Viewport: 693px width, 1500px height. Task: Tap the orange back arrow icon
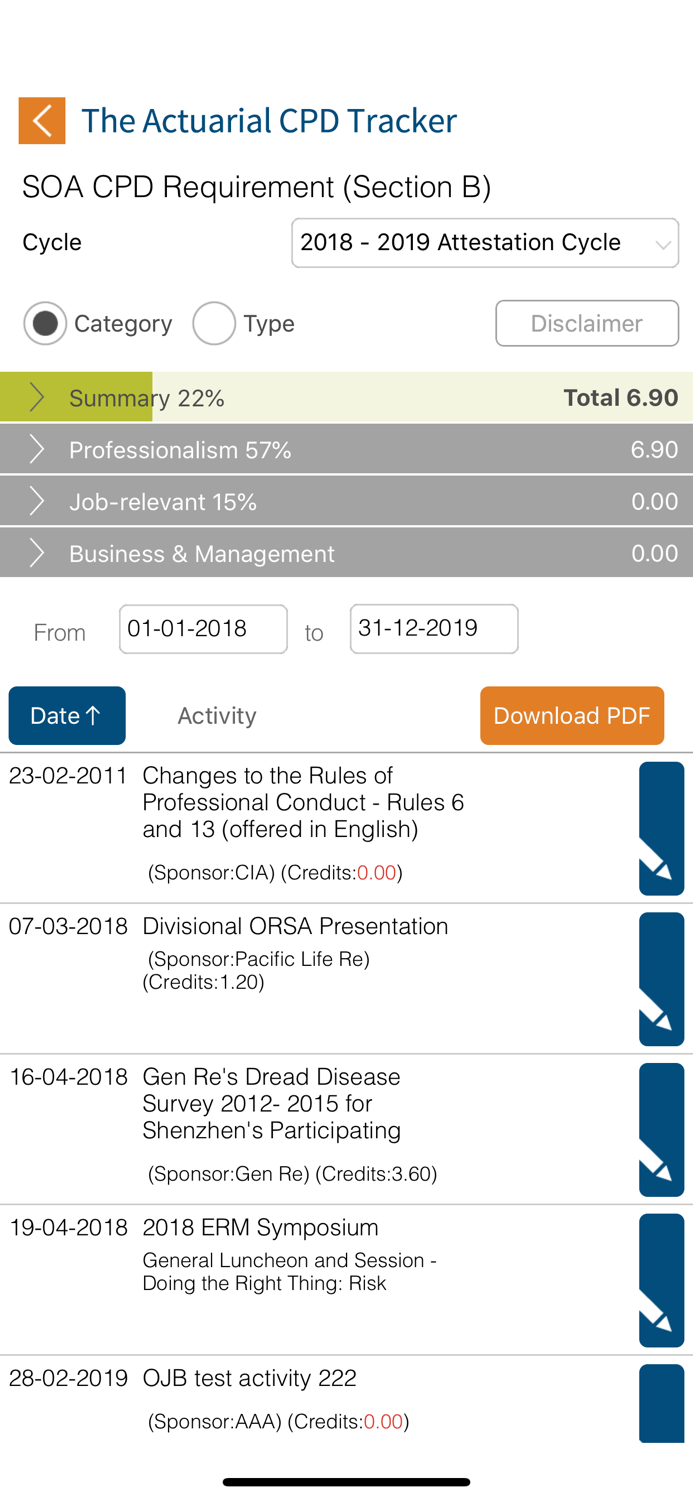click(41, 120)
